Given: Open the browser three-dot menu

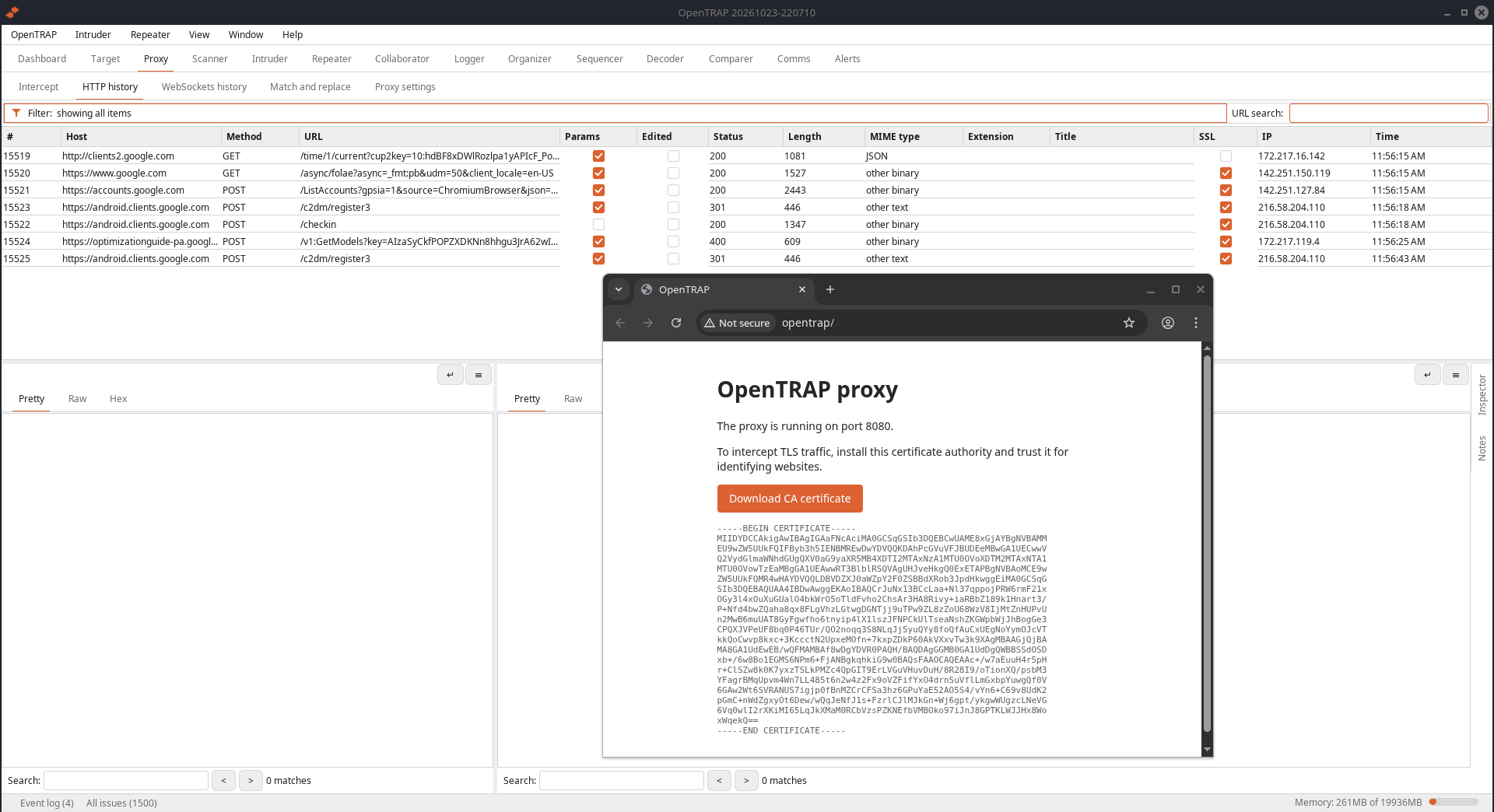Looking at the screenshot, I should (1196, 323).
